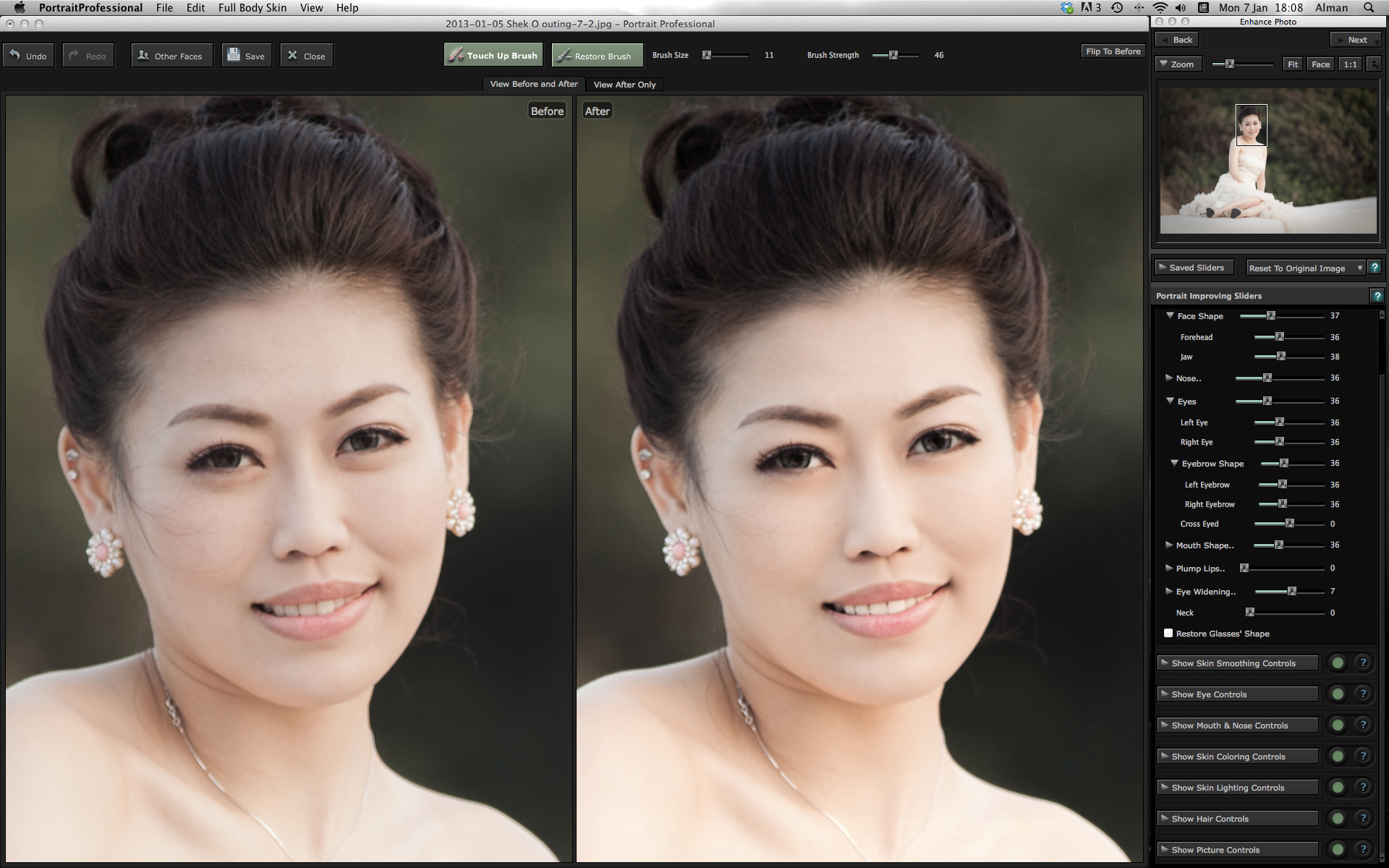Open the Apple menu
The image size is (1389, 868).
20,7
